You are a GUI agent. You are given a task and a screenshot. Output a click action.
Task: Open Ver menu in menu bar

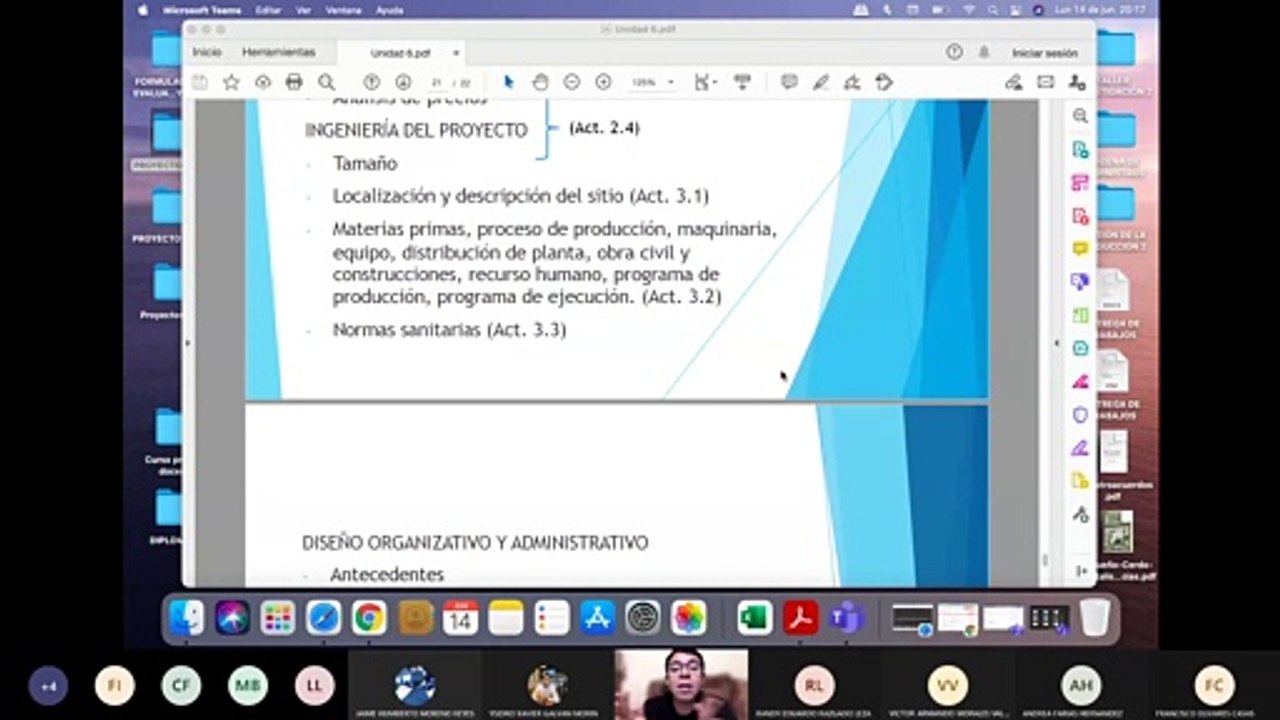[303, 10]
